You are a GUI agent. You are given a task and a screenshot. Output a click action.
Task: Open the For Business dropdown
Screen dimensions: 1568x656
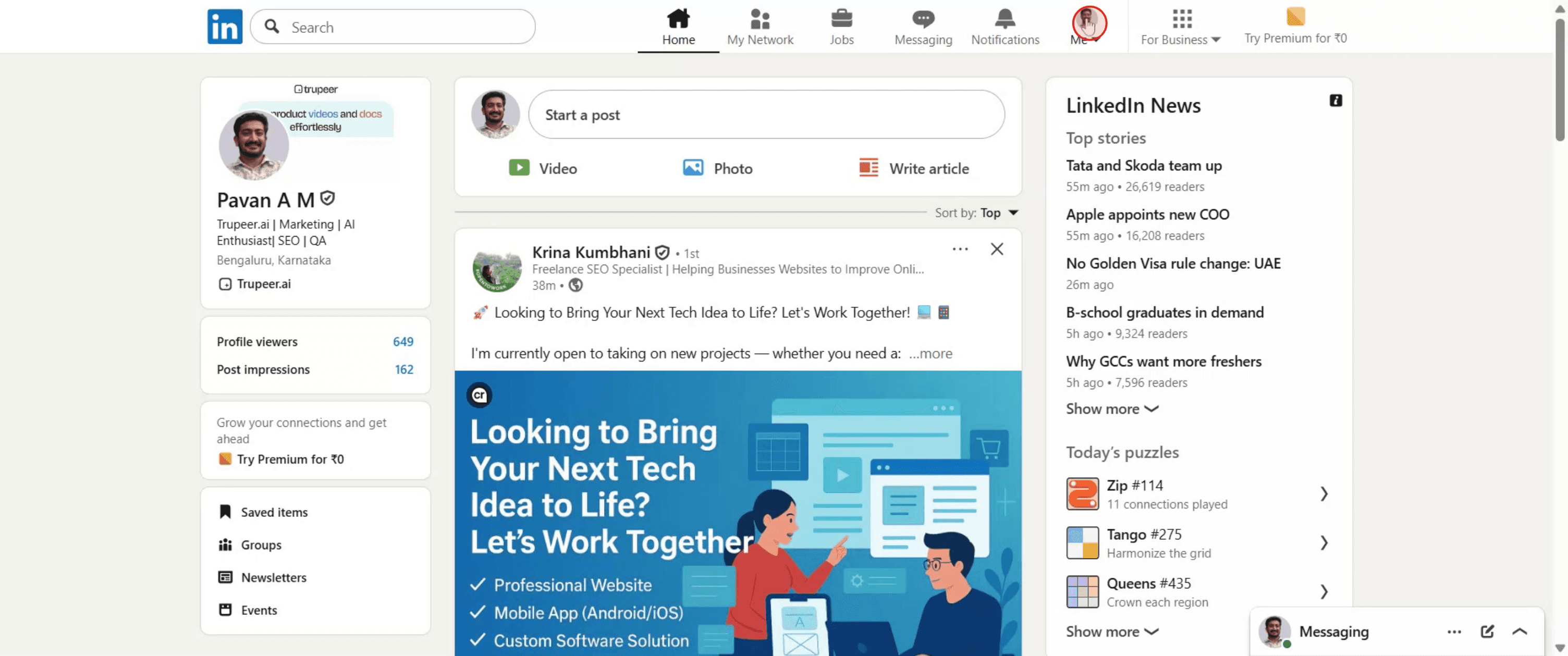[1180, 27]
